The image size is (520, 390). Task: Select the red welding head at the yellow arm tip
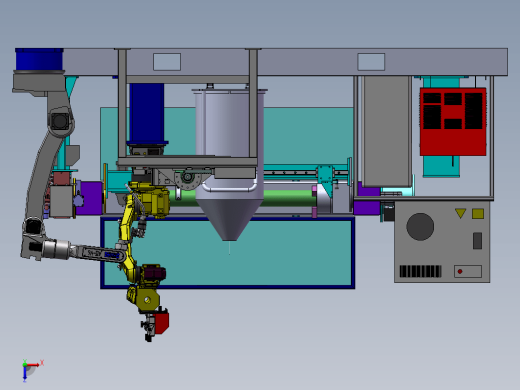point(161,322)
